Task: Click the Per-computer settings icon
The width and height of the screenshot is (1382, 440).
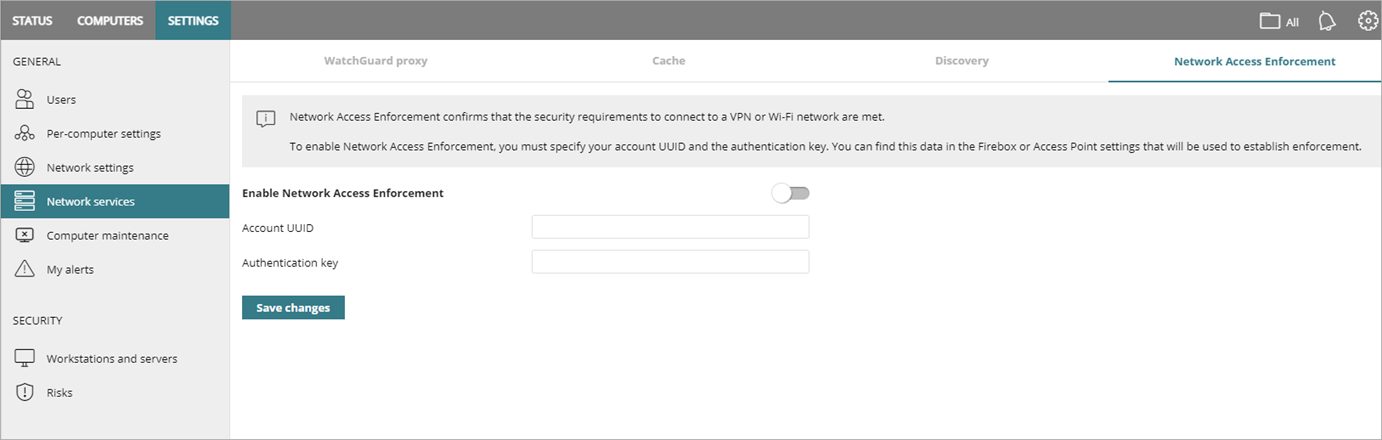Action: click(x=26, y=133)
